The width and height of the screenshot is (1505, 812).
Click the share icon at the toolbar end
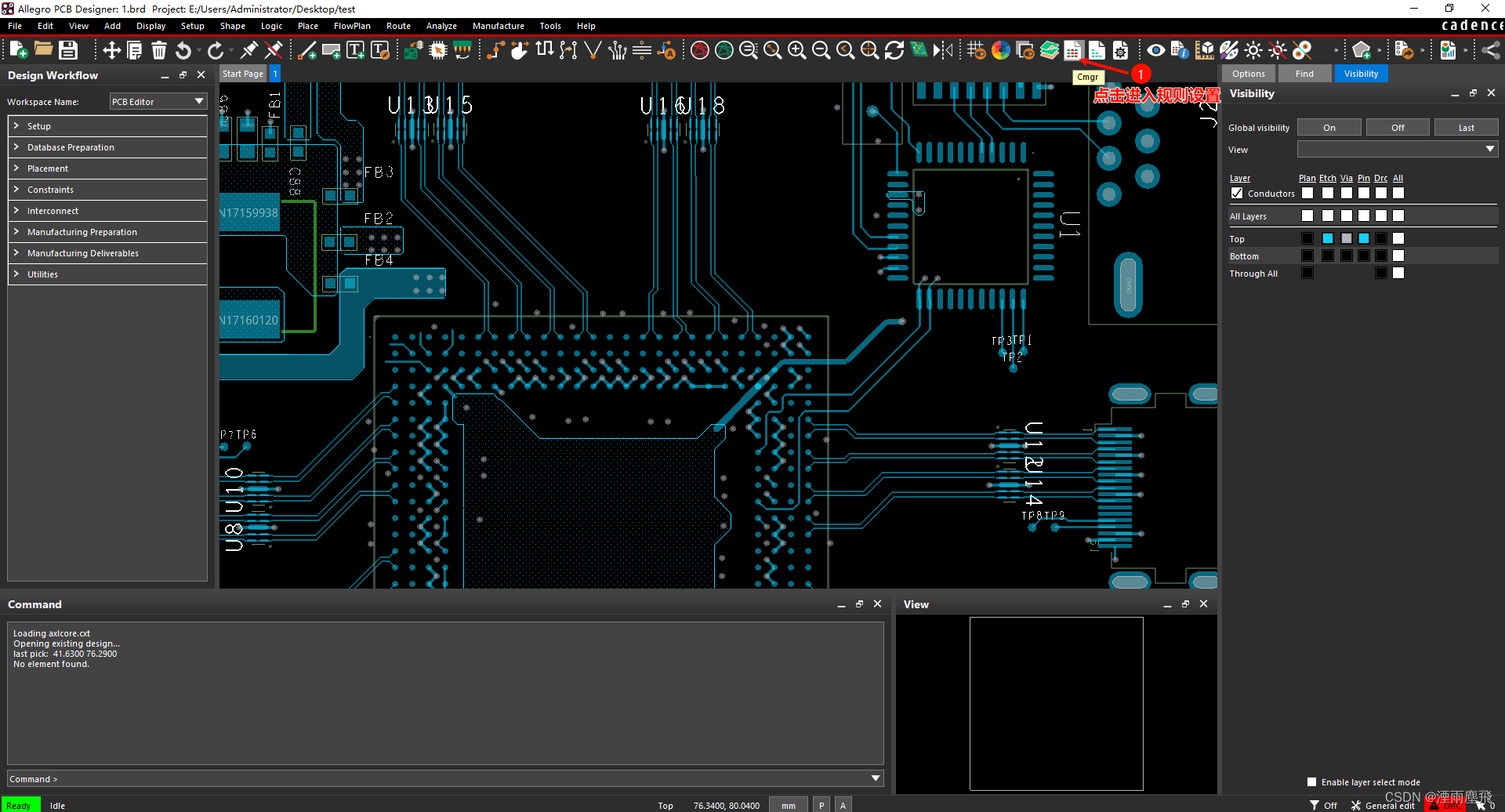point(1491,50)
